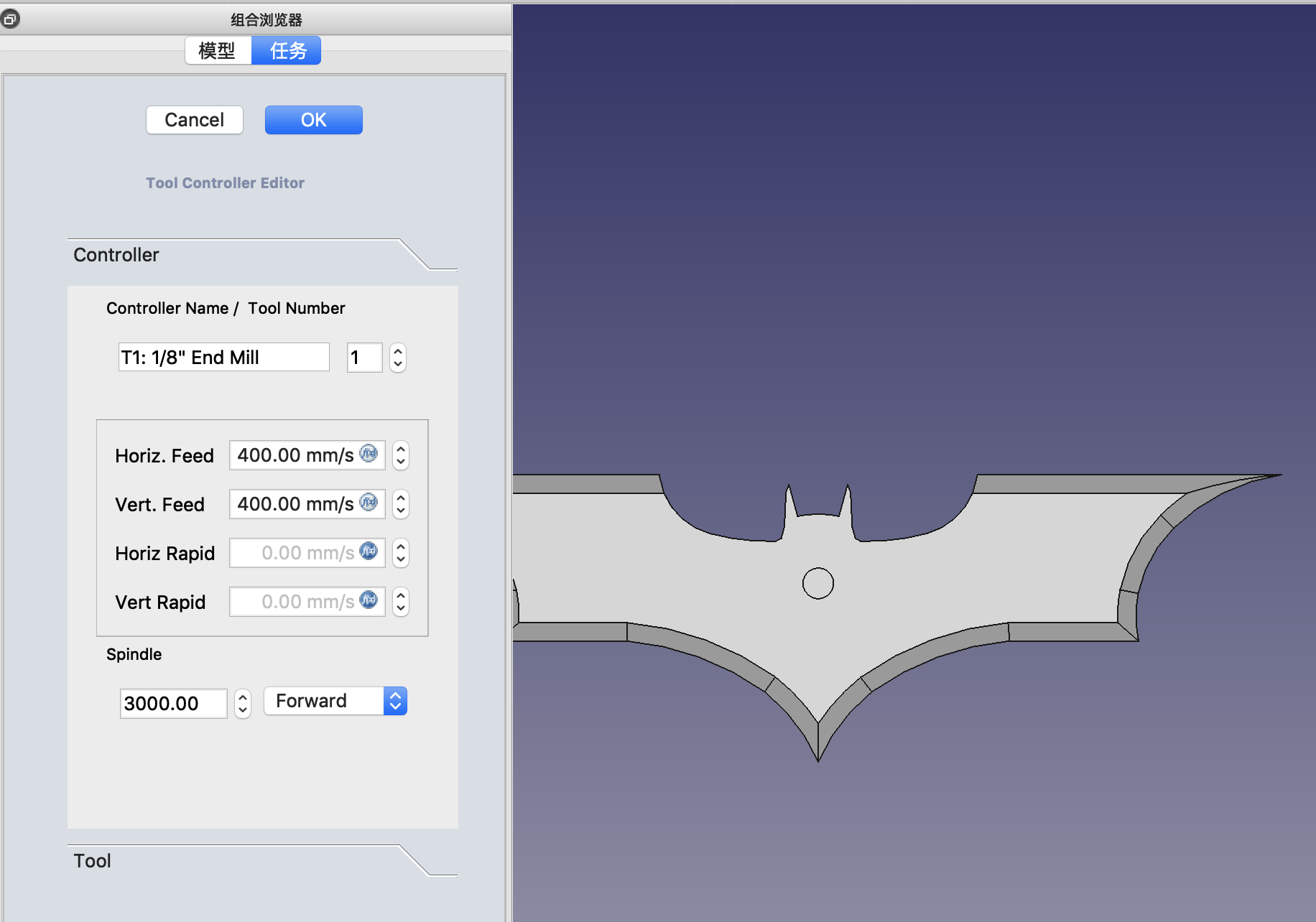Click the Controller Name text field
The image size is (1316, 922).
click(223, 358)
